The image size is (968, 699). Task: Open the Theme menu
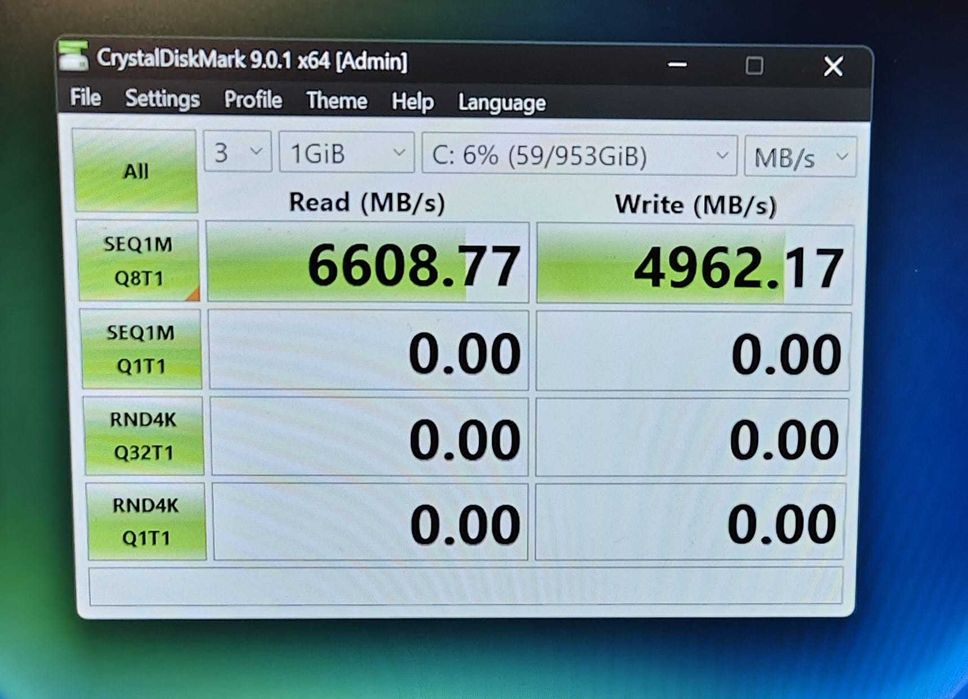click(x=336, y=100)
